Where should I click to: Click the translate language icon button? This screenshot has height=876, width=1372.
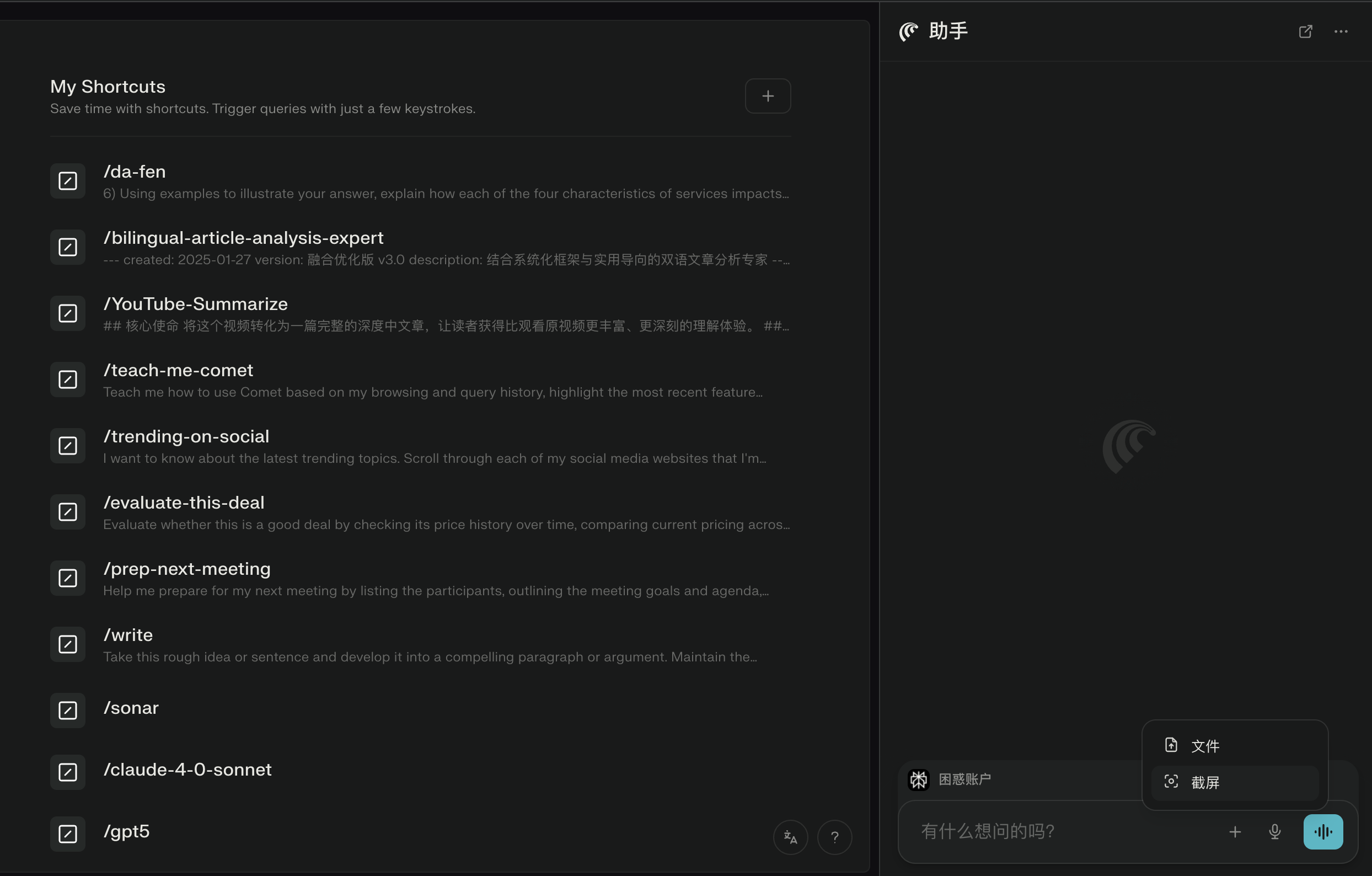tap(790, 837)
